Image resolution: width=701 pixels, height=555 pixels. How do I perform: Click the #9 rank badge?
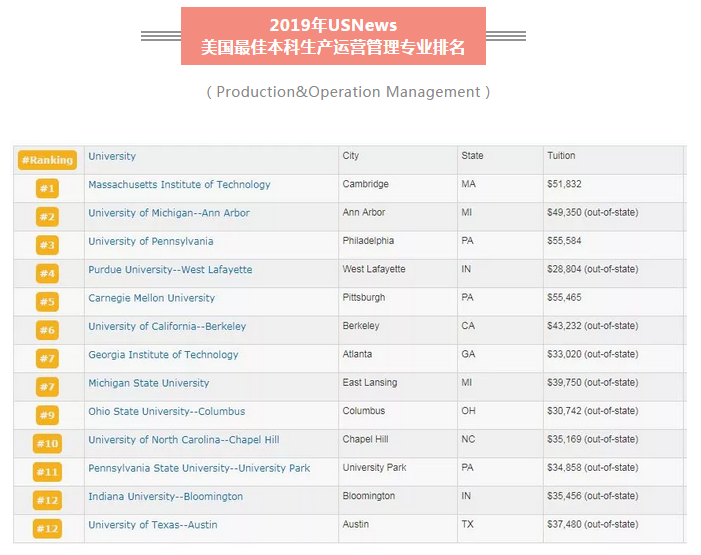click(x=47, y=415)
